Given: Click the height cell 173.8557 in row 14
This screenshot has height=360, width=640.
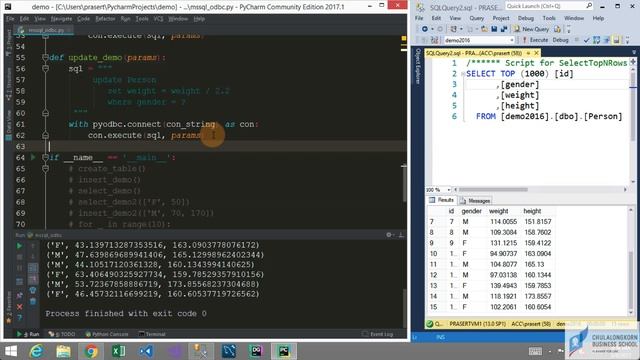Looking at the screenshot, I should click(538, 296).
